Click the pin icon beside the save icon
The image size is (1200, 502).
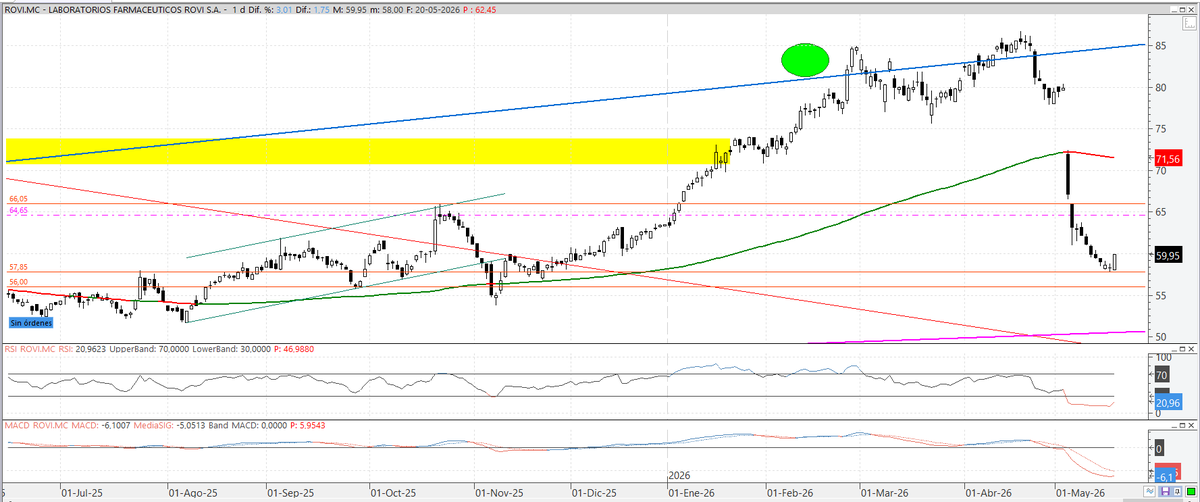coord(1177,491)
